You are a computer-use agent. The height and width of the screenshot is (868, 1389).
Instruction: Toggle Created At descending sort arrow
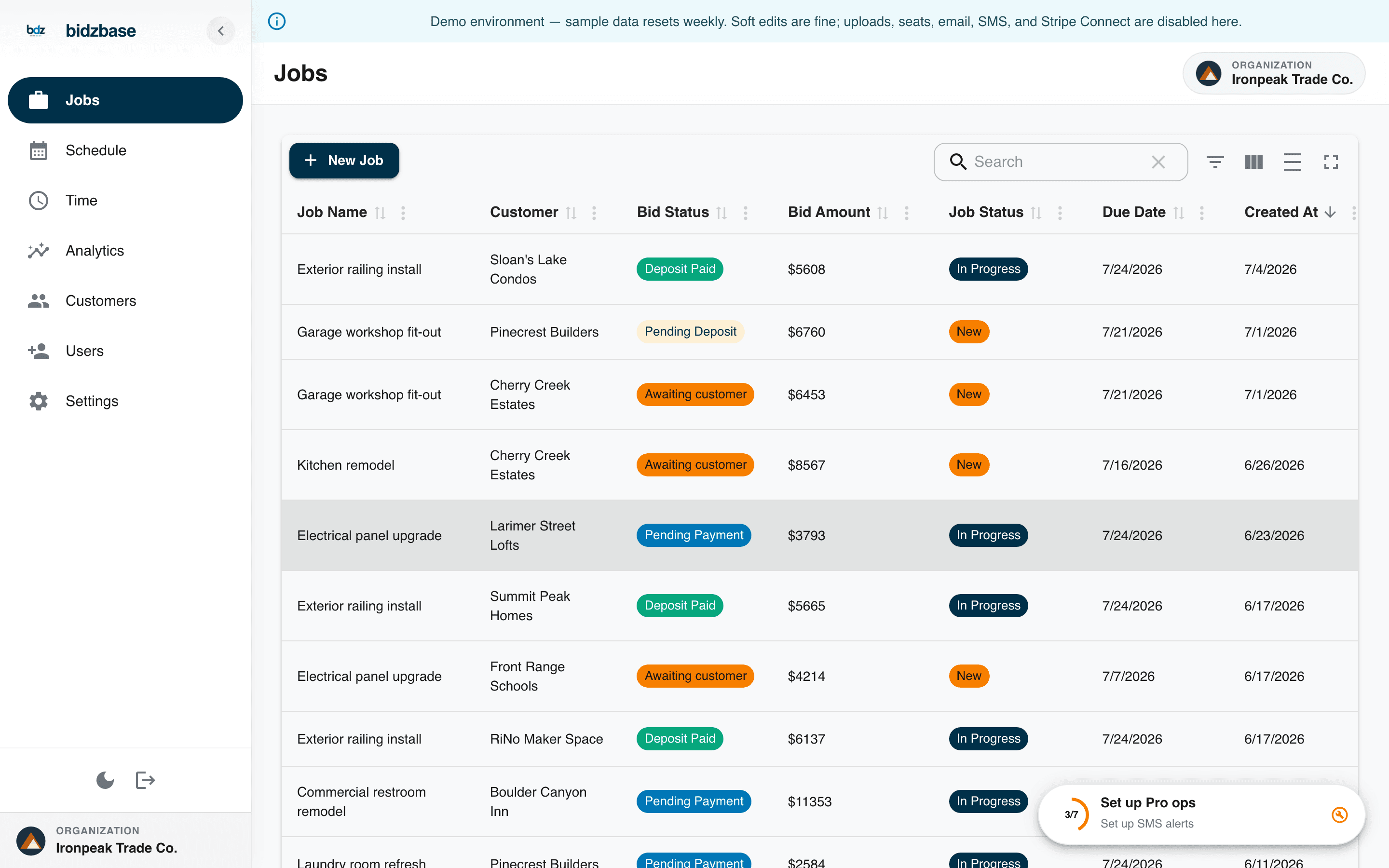1331,213
